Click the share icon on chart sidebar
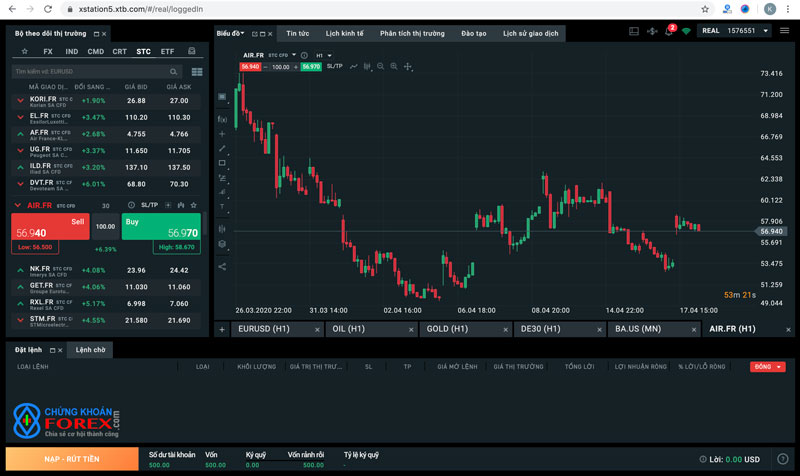Viewport: 800px width, 476px height. (x=222, y=266)
